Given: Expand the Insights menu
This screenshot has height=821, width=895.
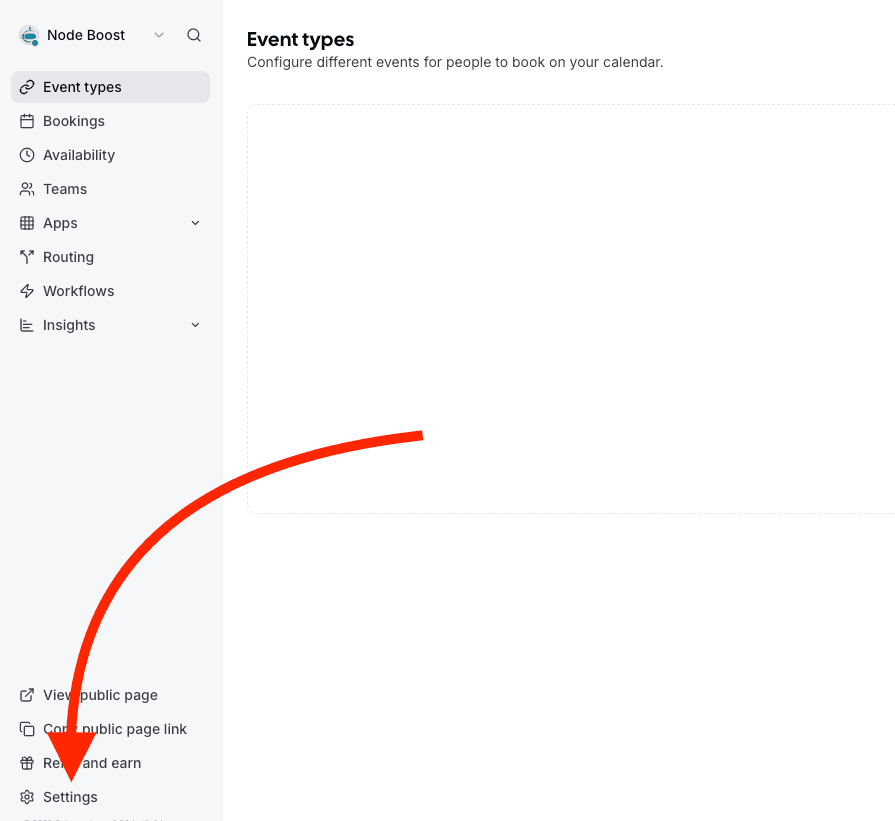Looking at the screenshot, I should 195,325.
